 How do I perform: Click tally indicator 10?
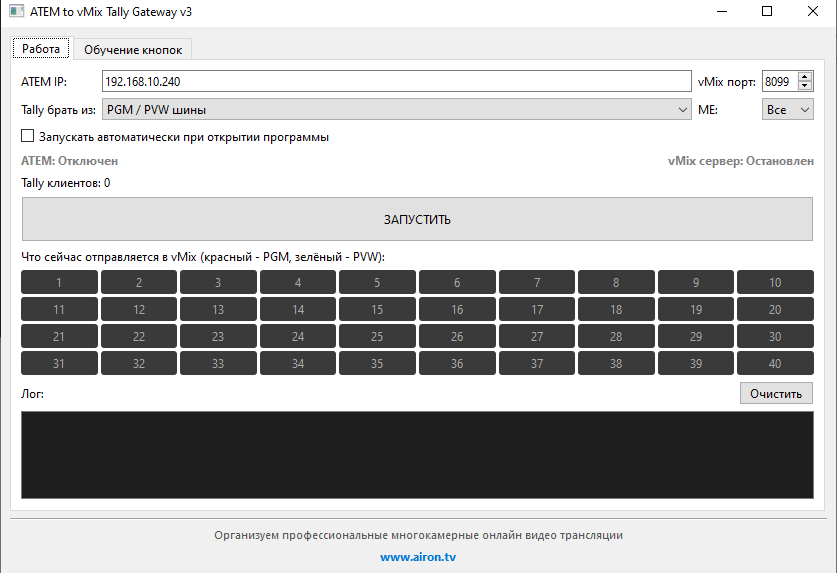tap(776, 282)
